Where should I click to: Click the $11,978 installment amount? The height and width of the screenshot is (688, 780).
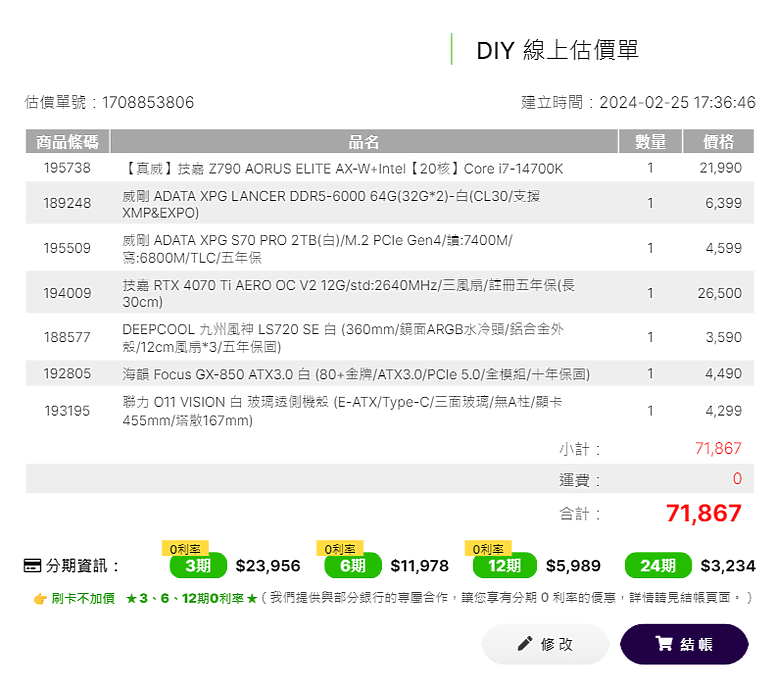coord(419,566)
